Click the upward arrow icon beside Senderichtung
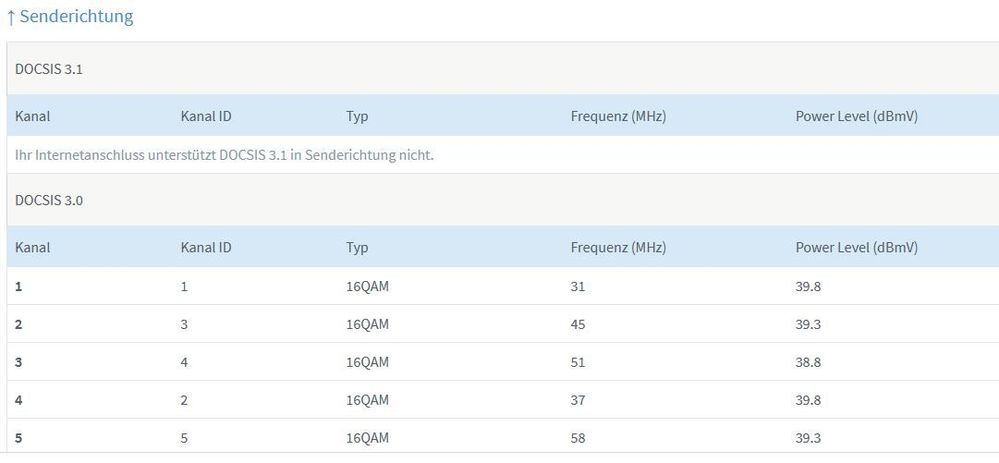Image resolution: width=999 pixels, height=463 pixels. pos(11,17)
